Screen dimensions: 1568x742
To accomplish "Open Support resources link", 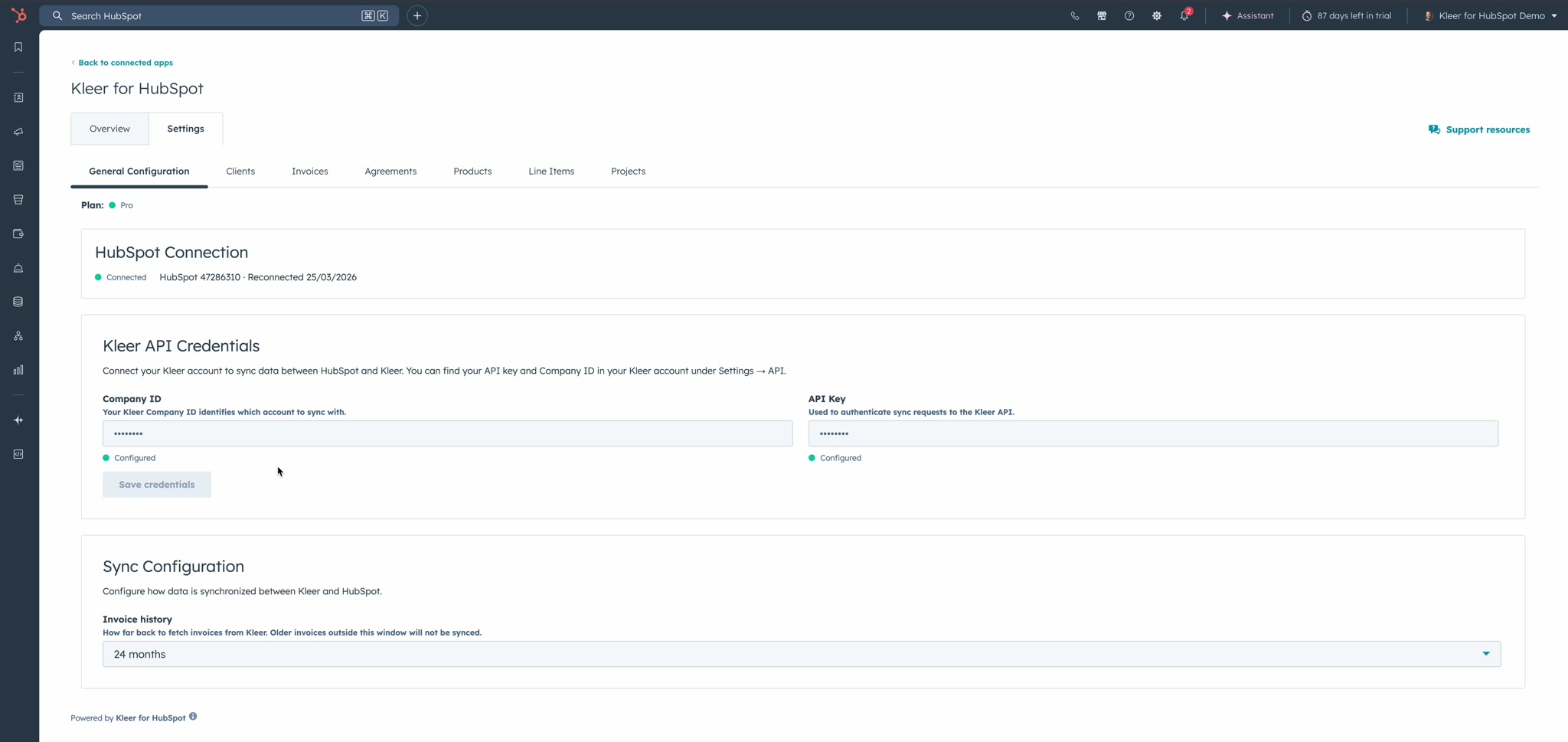I will (1479, 129).
